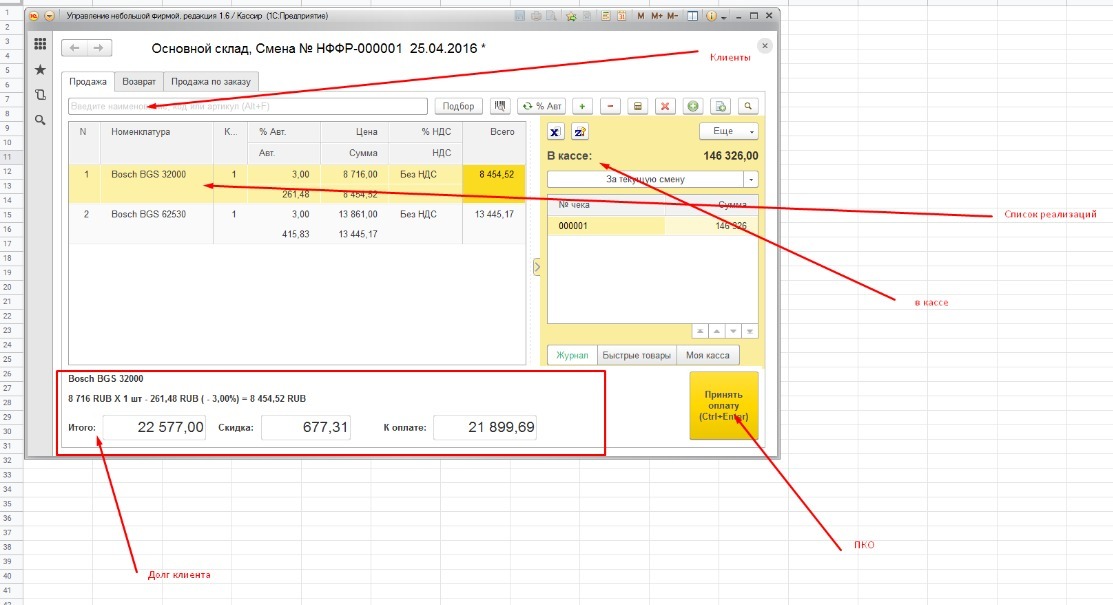Delete row with the red X icon

click(665, 106)
